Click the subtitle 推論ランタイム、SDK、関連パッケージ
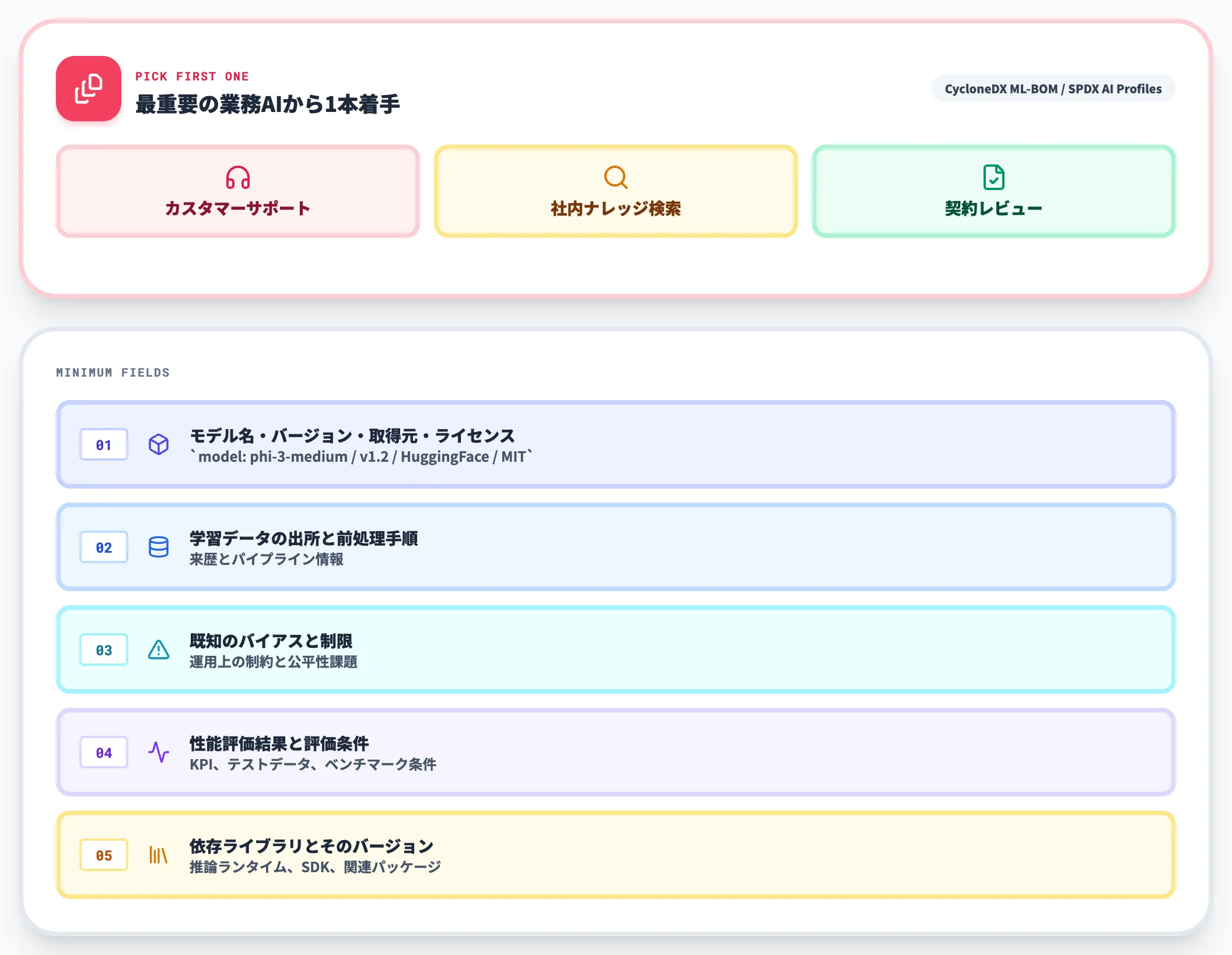Viewport: 1232px width, 955px height. [x=316, y=867]
